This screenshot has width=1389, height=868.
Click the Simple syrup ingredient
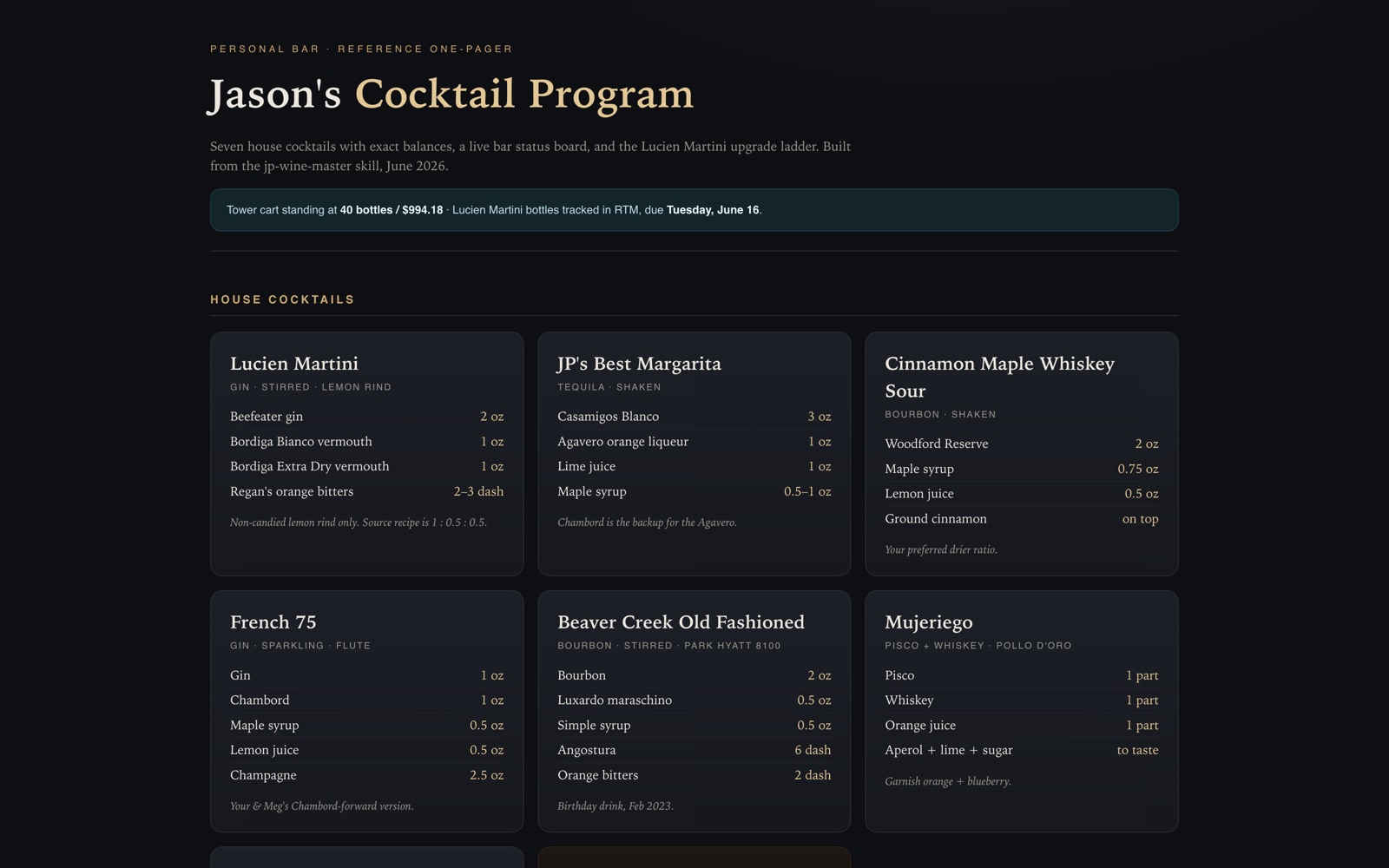click(x=594, y=725)
